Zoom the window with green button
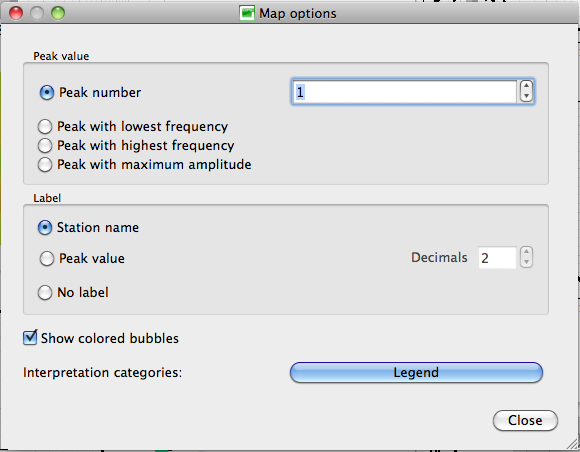The width and height of the screenshot is (580, 452). (58, 13)
